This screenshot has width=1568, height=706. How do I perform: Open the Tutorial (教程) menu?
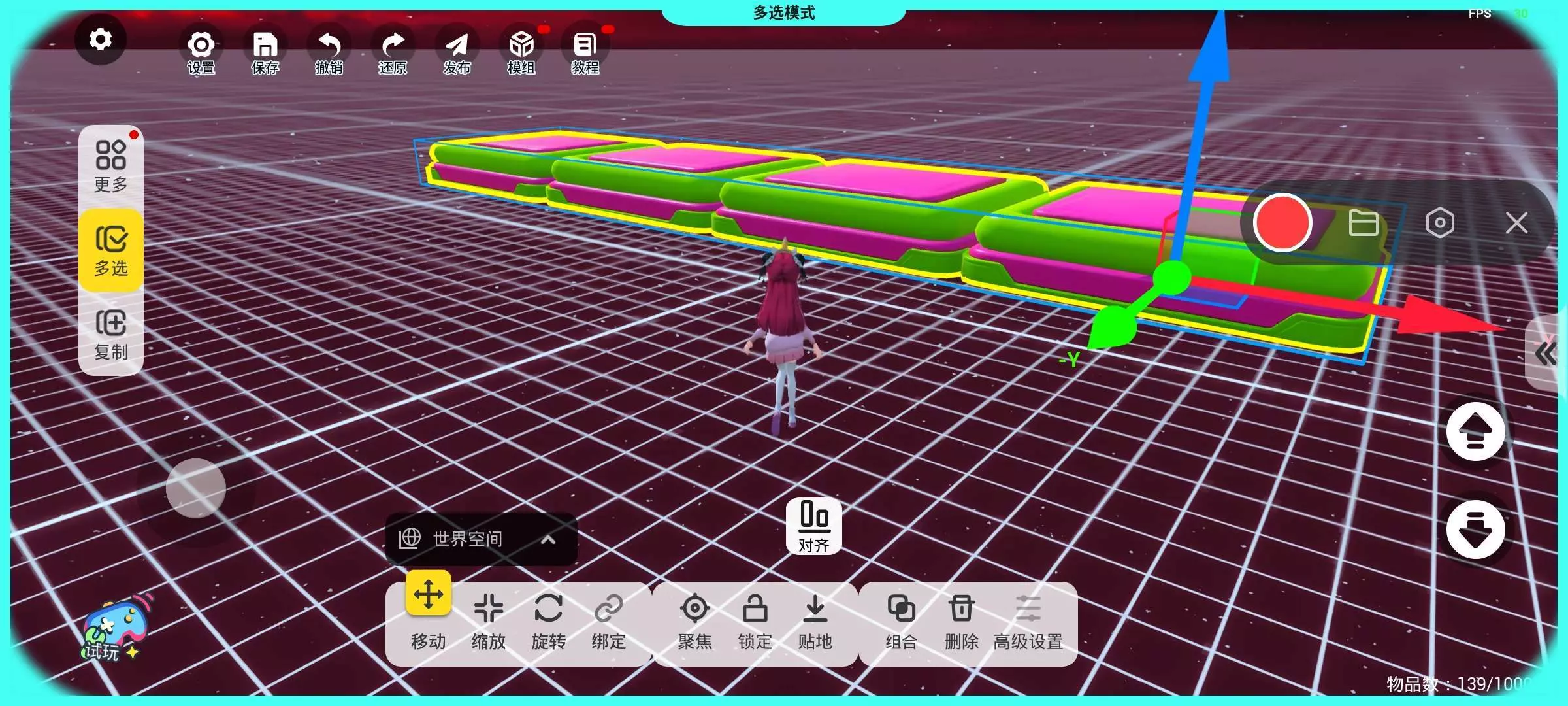pyautogui.click(x=585, y=46)
